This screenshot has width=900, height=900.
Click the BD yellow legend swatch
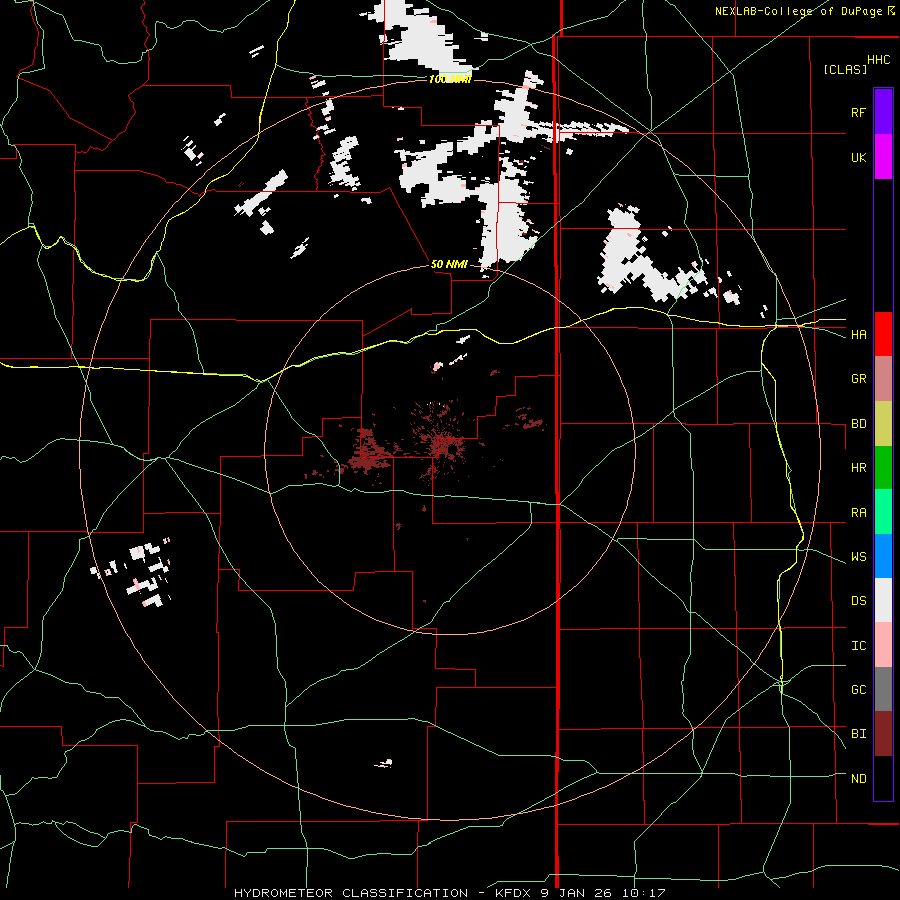(x=883, y=423)
